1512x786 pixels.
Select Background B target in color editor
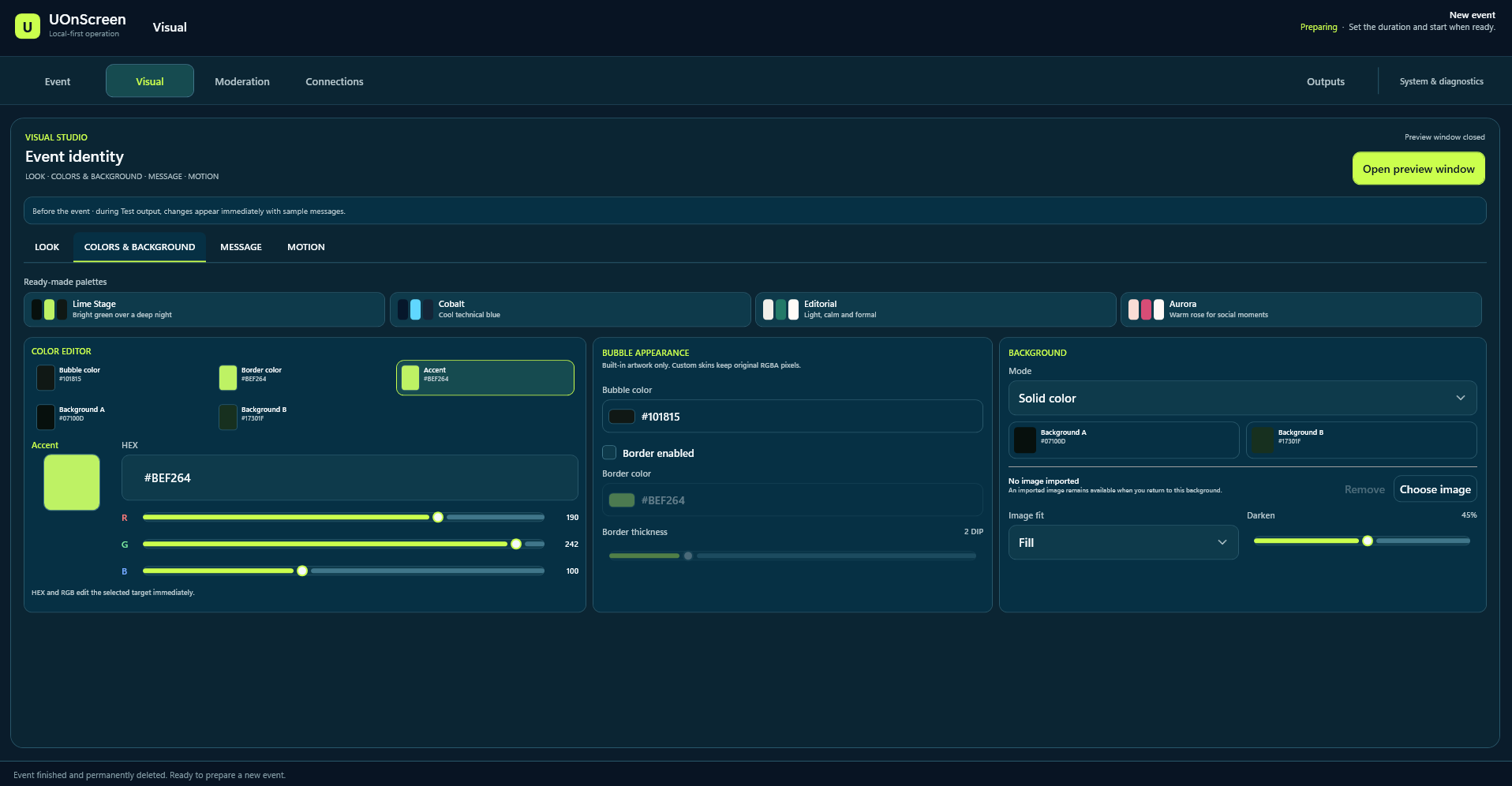[303, 417]
